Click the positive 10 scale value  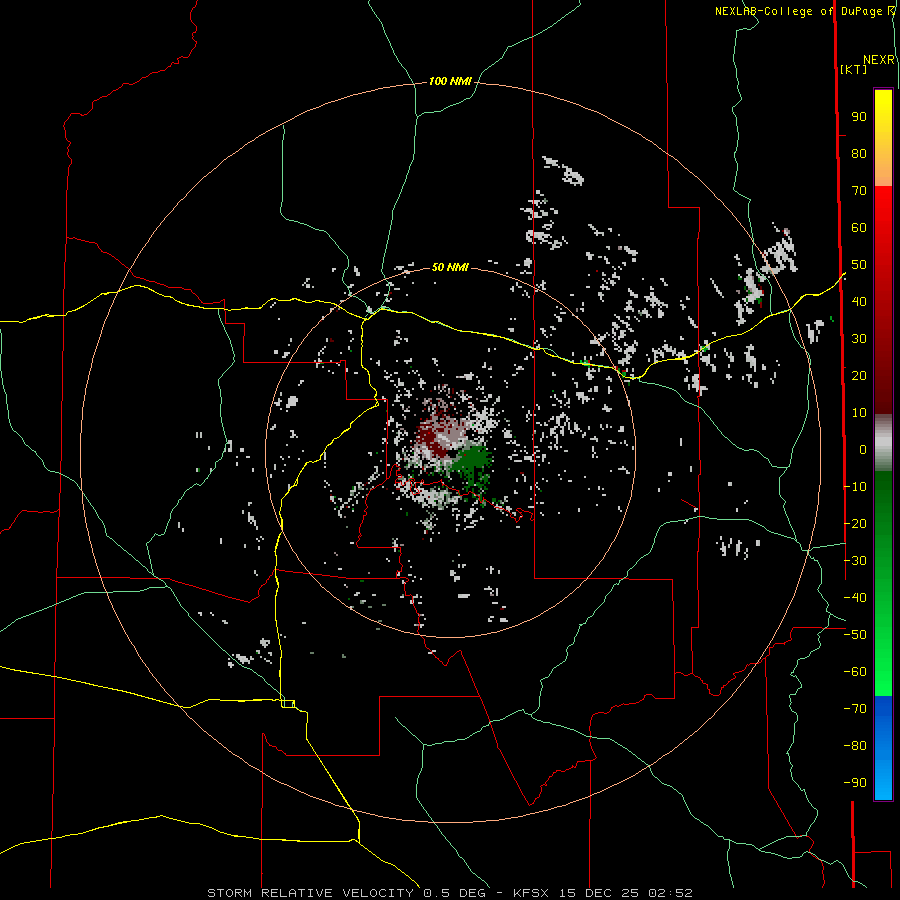pos(859,413)
